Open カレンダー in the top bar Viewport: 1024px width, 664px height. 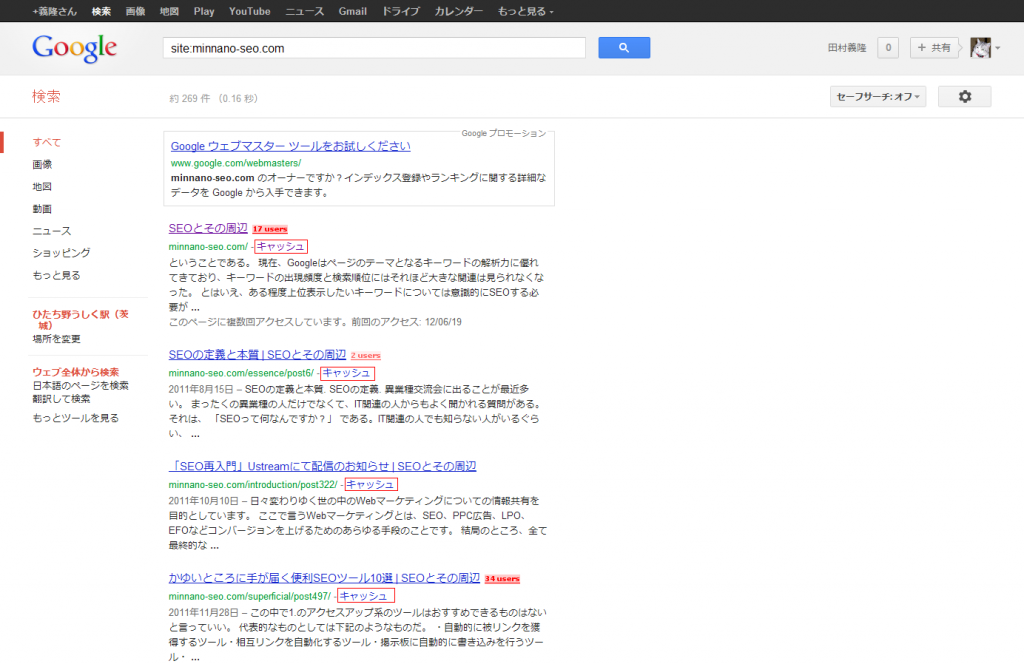(x=458, y=11)
